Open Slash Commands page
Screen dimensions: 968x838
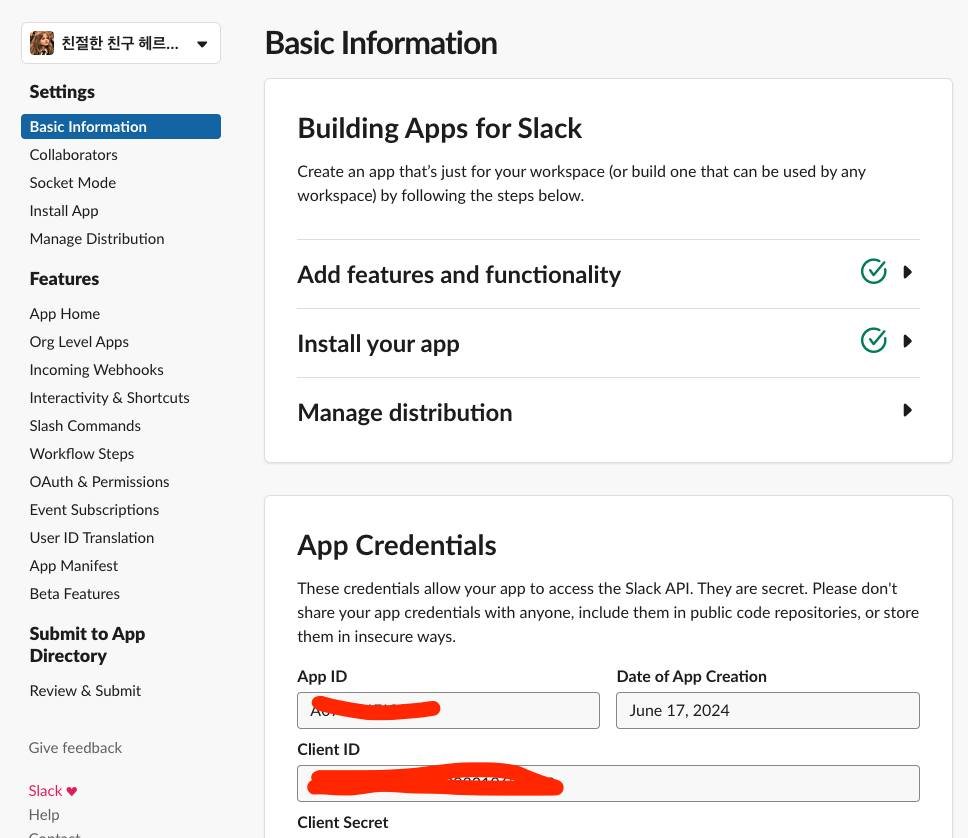tap(85, 425)
